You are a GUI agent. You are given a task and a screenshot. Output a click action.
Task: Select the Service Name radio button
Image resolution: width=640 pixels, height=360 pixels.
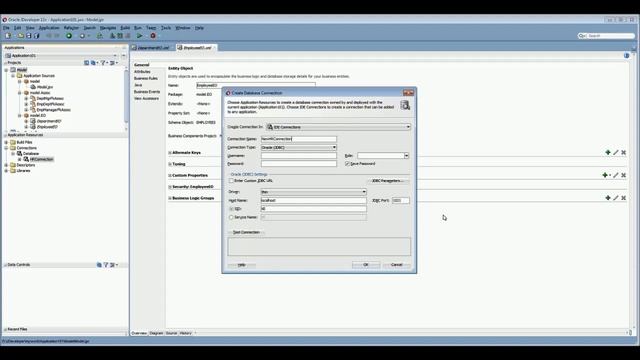231,217
